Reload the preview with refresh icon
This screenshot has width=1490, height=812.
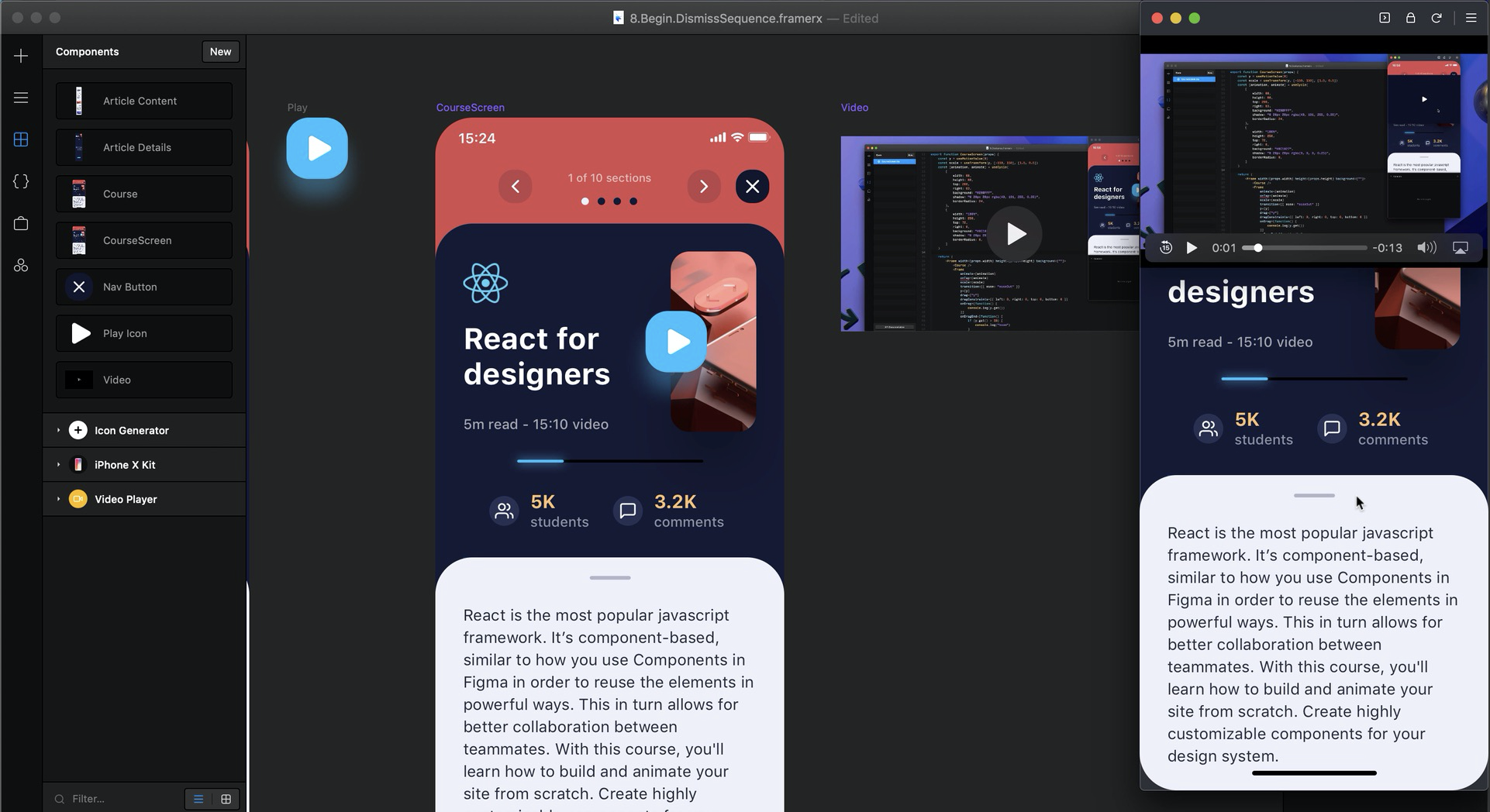[x=1437, y=18]
